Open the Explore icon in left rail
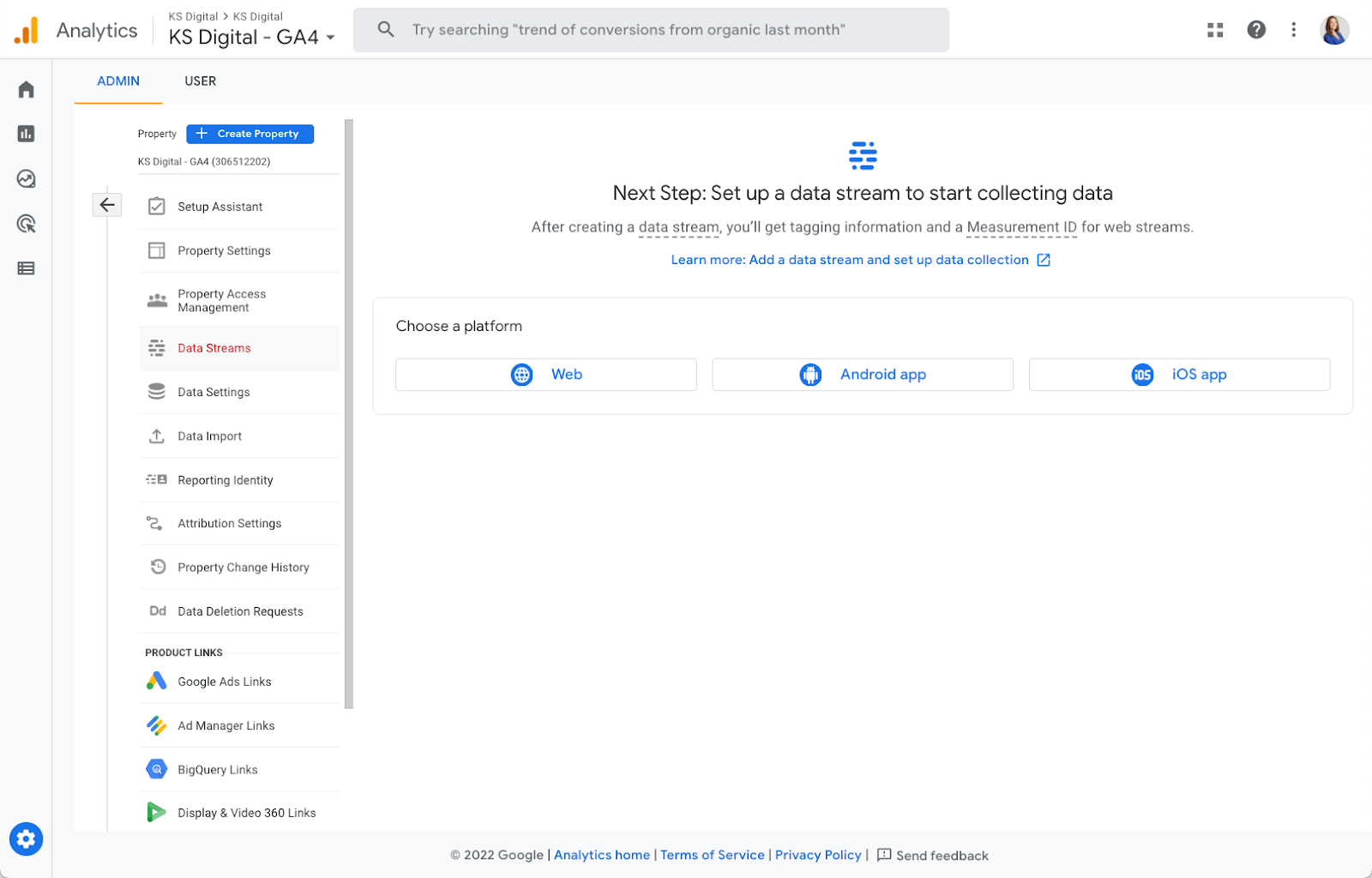Image resolution: width=1372 pixels, height=878 pixels. (x=27, y=178)
